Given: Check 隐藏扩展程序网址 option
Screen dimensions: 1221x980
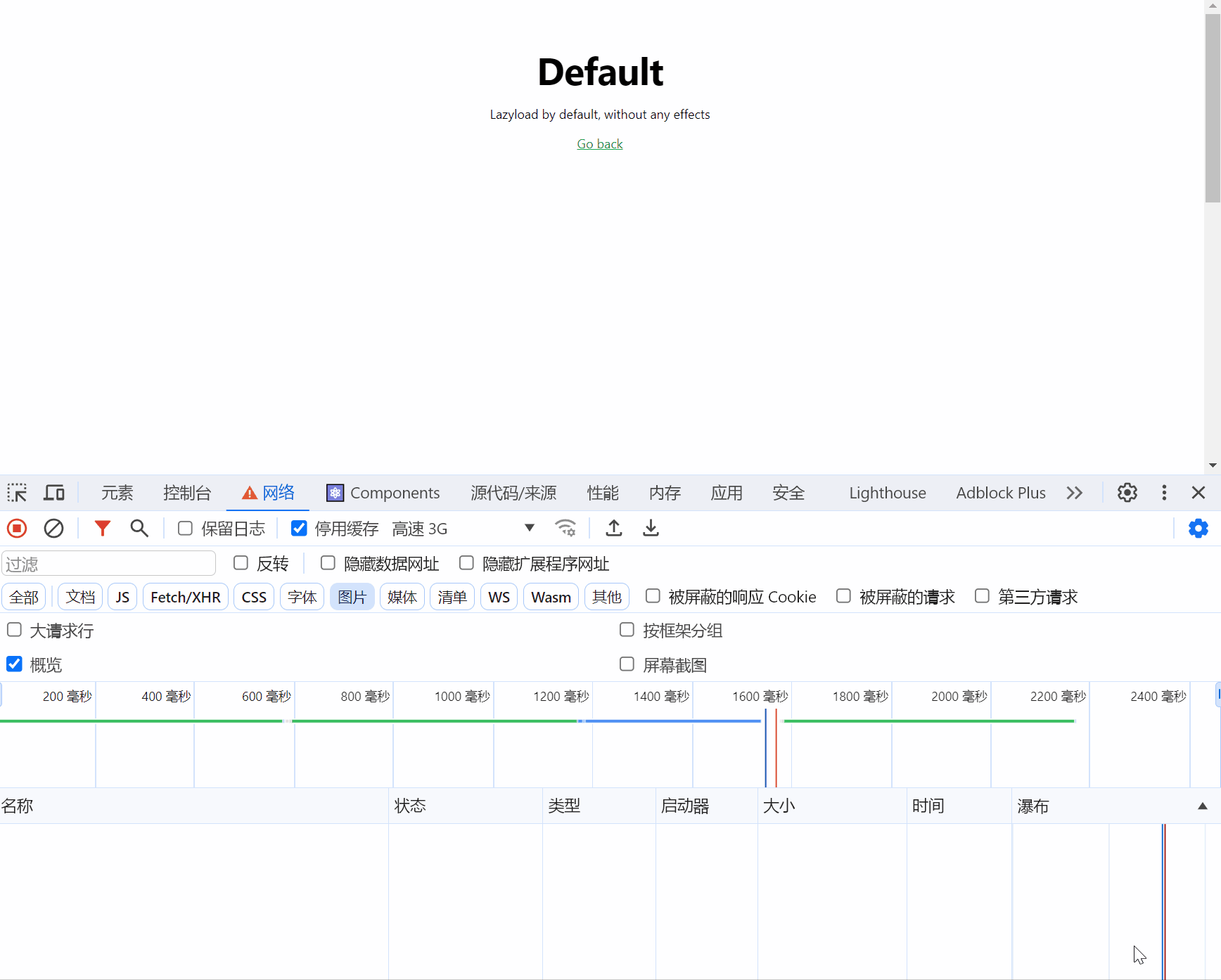Looking at the screenshot, I should point(466,563).
